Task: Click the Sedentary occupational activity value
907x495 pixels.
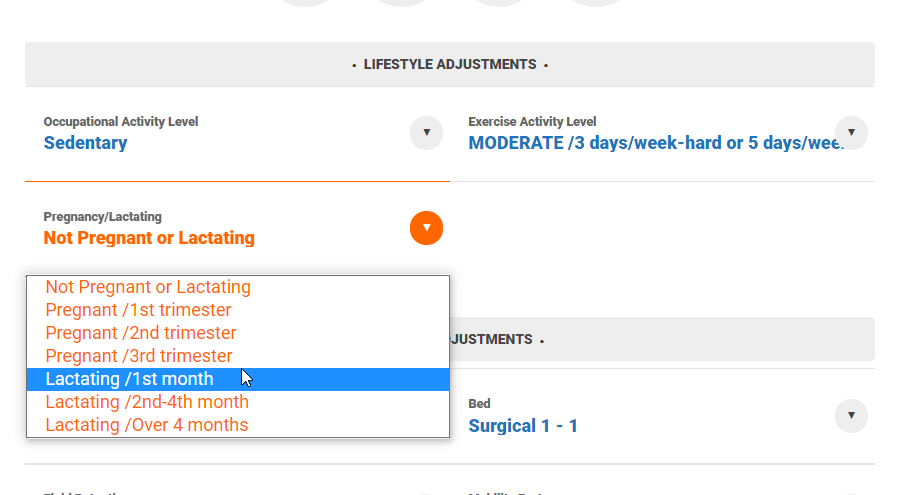Action: pos(85,143)
